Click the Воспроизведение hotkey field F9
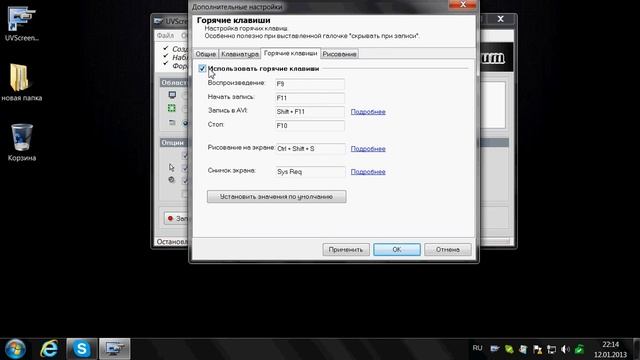This screenshot has height=360, width=640. pos(310,84)
